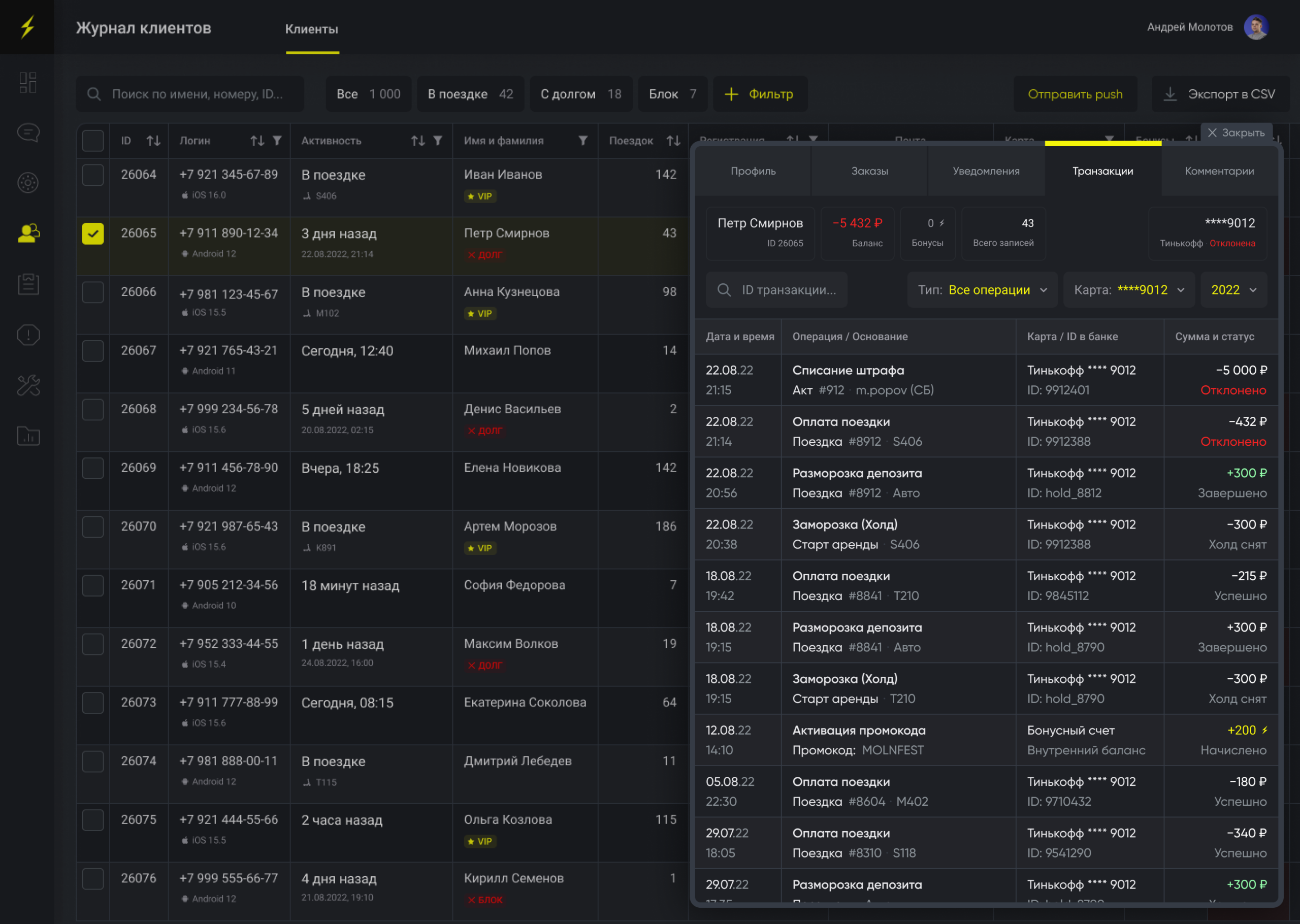Filter the Активность column
Image resolution: width=1300 pixels, height=924 pixels.
coord(438,141)
